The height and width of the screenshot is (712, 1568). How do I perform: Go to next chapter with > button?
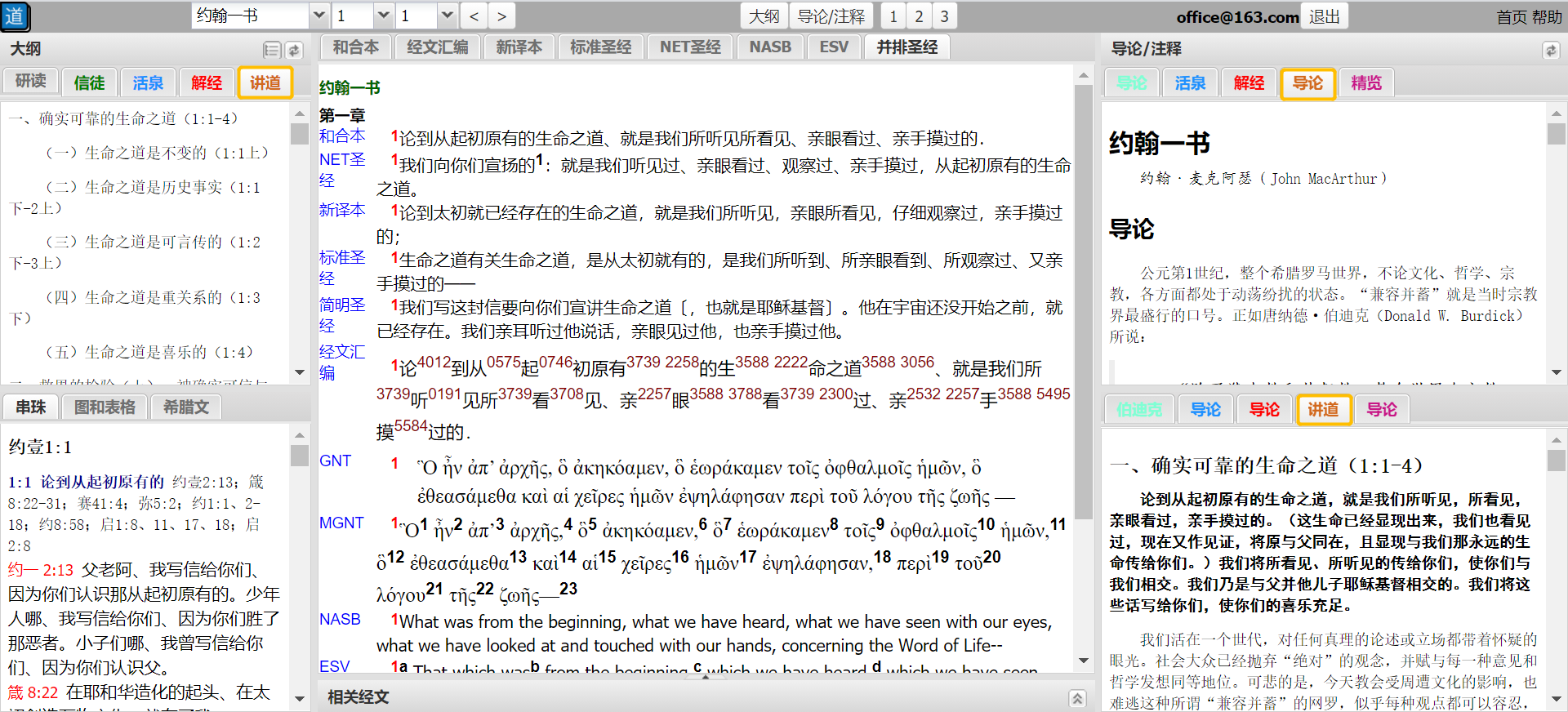pyautogui.click(x=501, y=16)
